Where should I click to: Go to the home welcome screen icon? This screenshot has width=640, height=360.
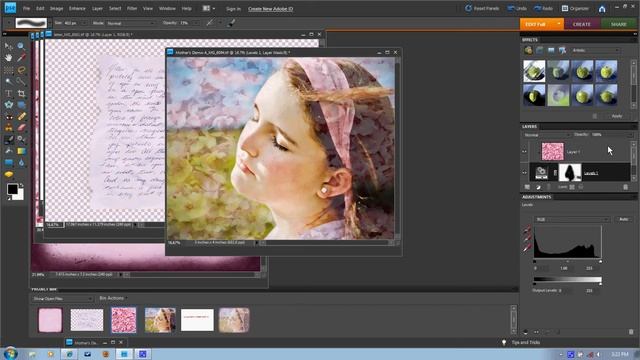tap(602, 9)
